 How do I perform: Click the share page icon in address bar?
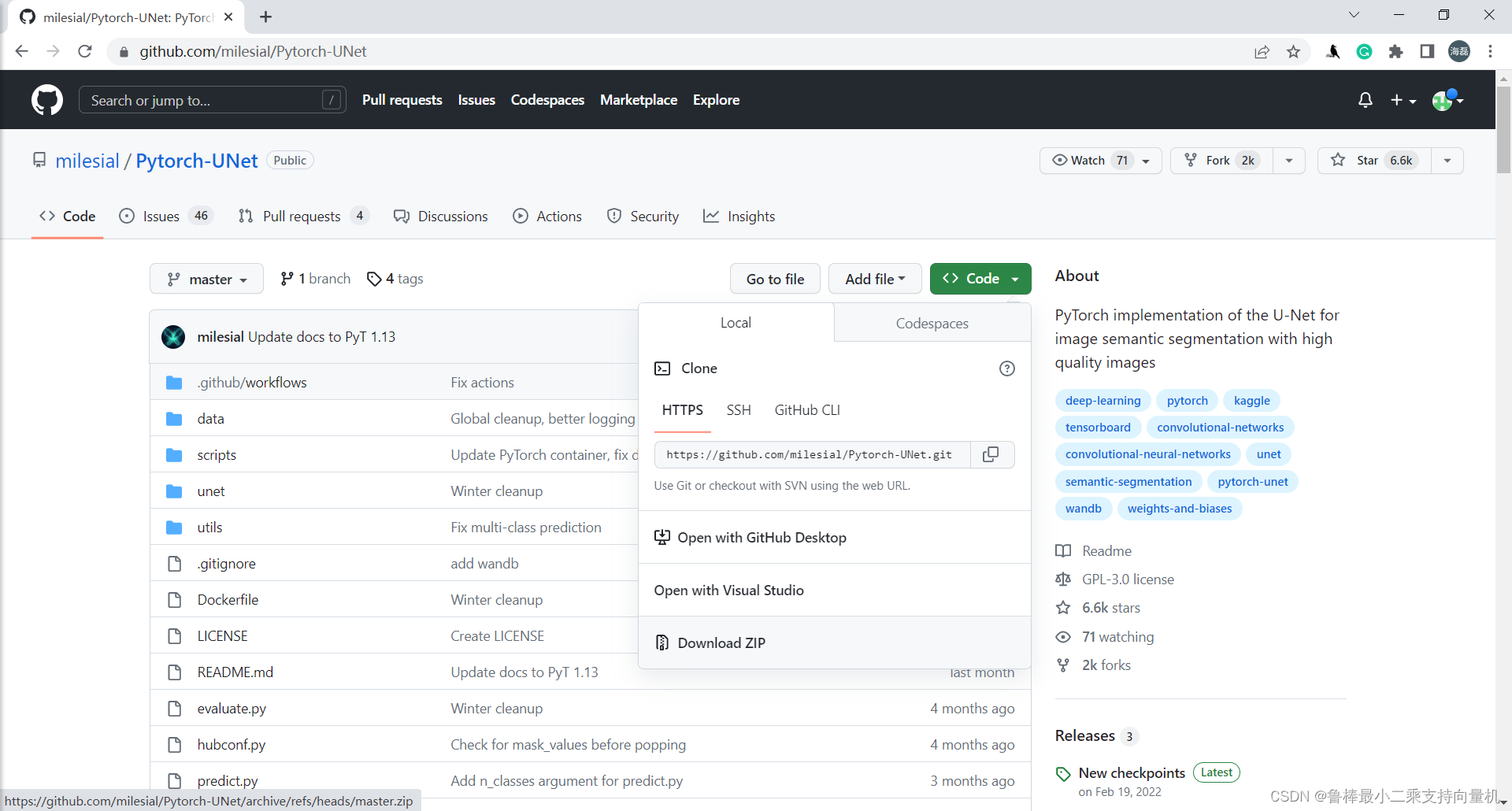coord(1262,51)
